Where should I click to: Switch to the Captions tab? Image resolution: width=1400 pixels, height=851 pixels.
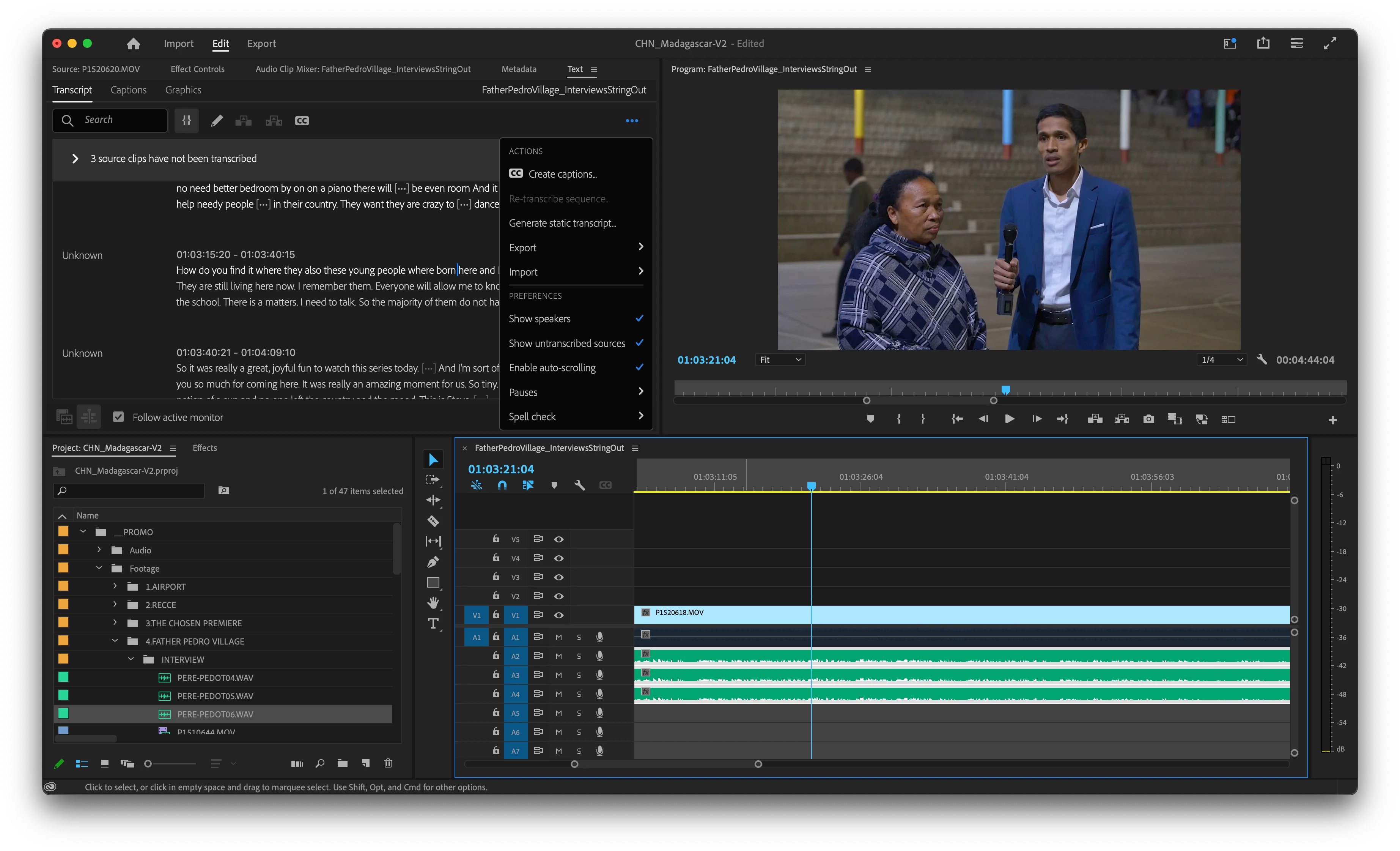[x=128, y=90]
